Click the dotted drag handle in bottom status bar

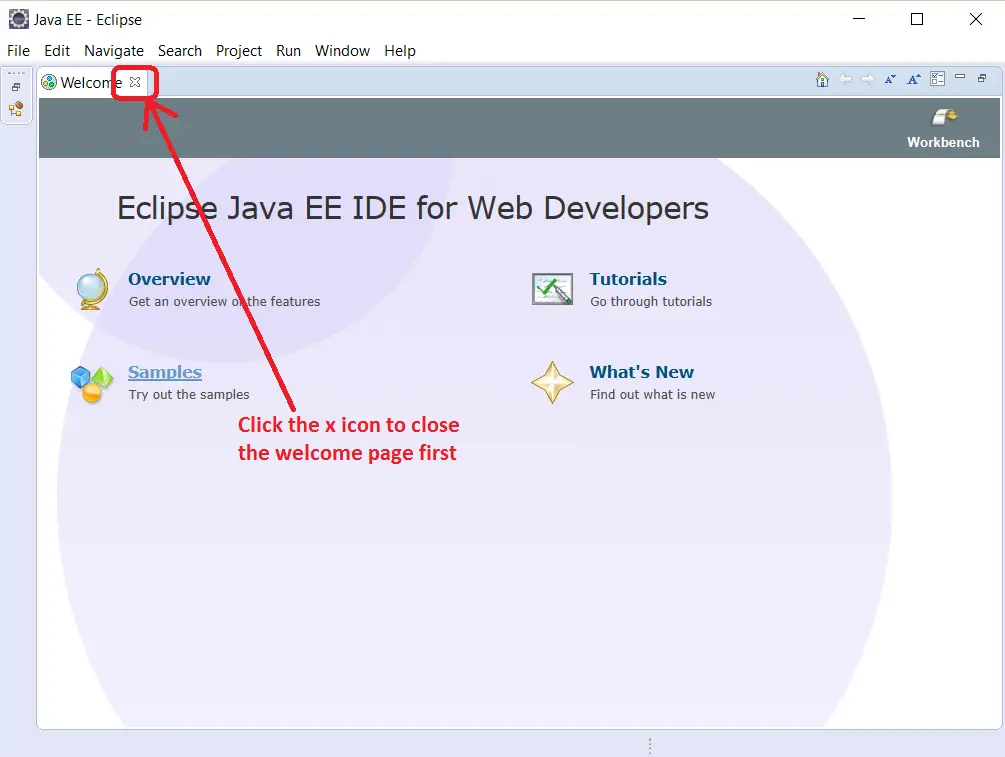[650, 745]
